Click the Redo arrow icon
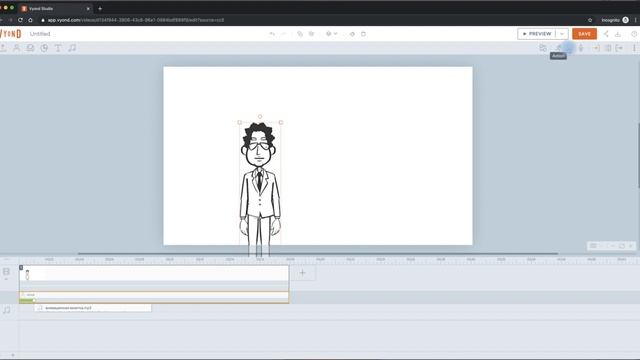The image size is (640, 360). (x=284, y=34)
